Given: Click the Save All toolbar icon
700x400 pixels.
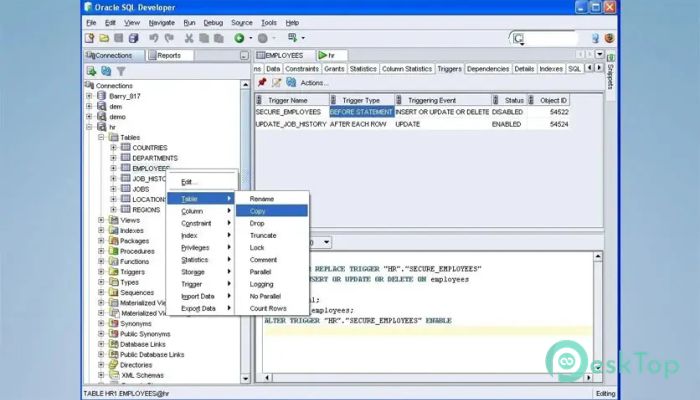Looking at the screenshot, I should pos(133,38).
